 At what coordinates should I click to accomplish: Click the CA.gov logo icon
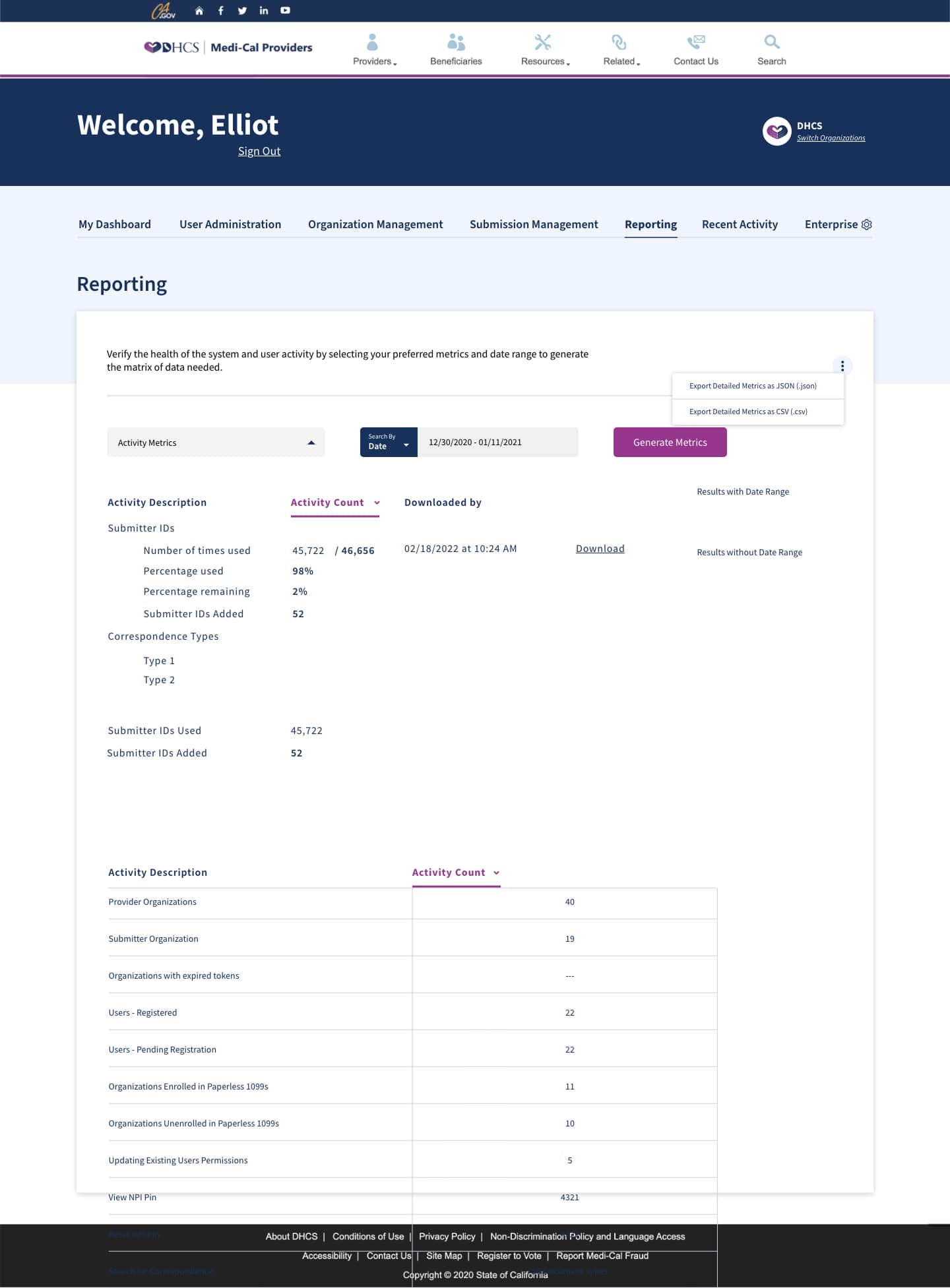coord(163,11)
